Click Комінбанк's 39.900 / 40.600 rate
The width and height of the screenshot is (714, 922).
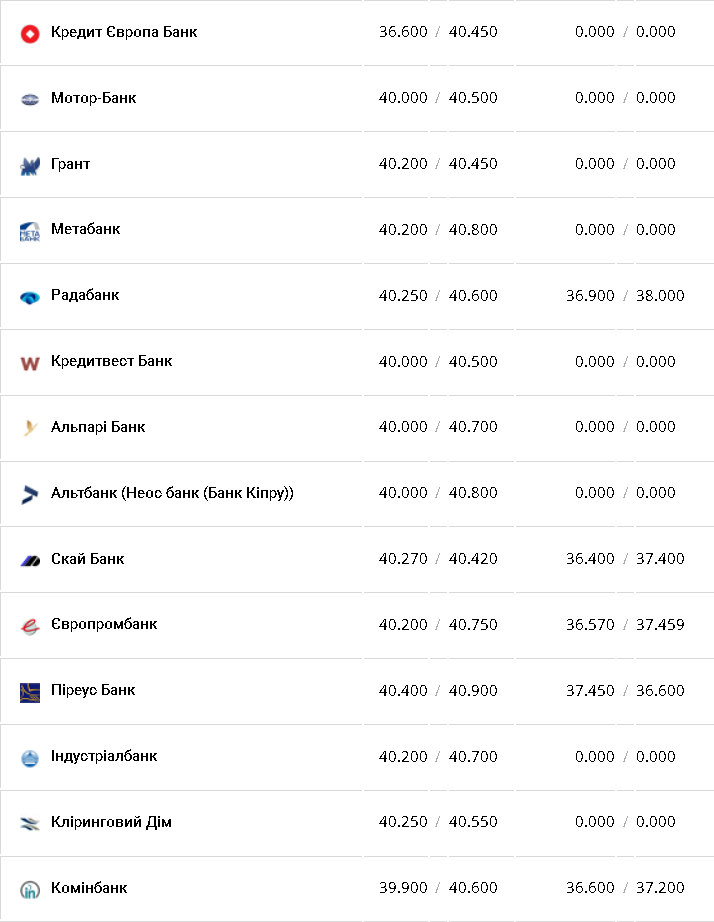(x=438, y=888)
